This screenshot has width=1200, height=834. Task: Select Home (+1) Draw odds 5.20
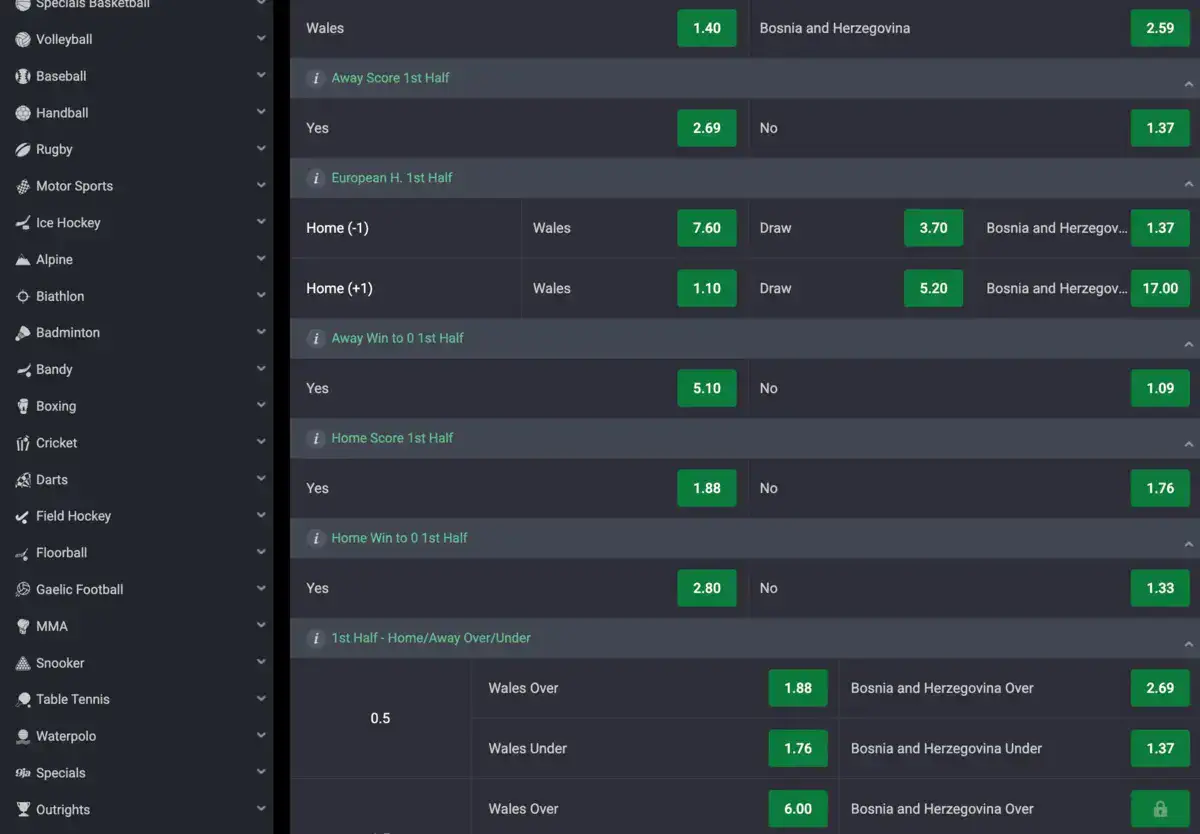[933, 288]
